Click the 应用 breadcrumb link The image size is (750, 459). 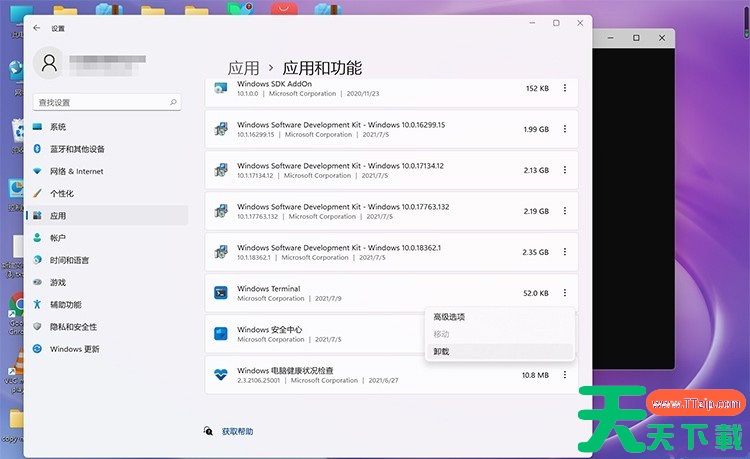(243, 68)
